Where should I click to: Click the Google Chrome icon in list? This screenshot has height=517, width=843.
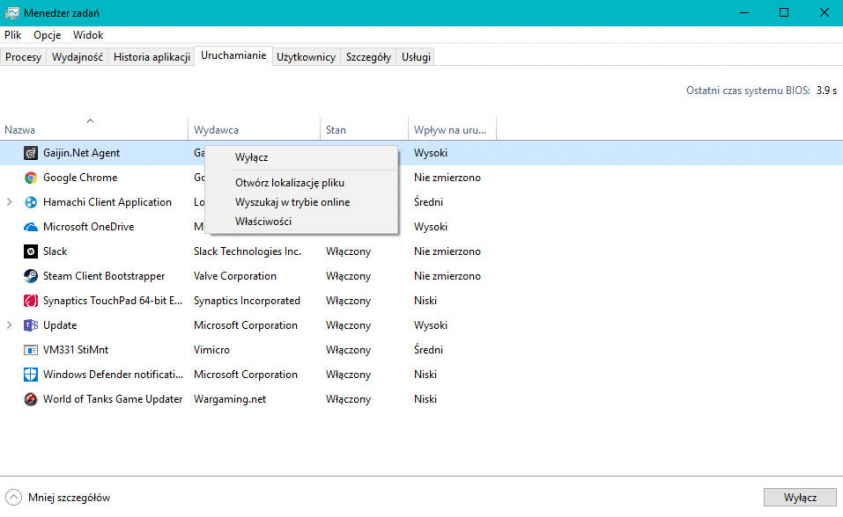[30, 178]
